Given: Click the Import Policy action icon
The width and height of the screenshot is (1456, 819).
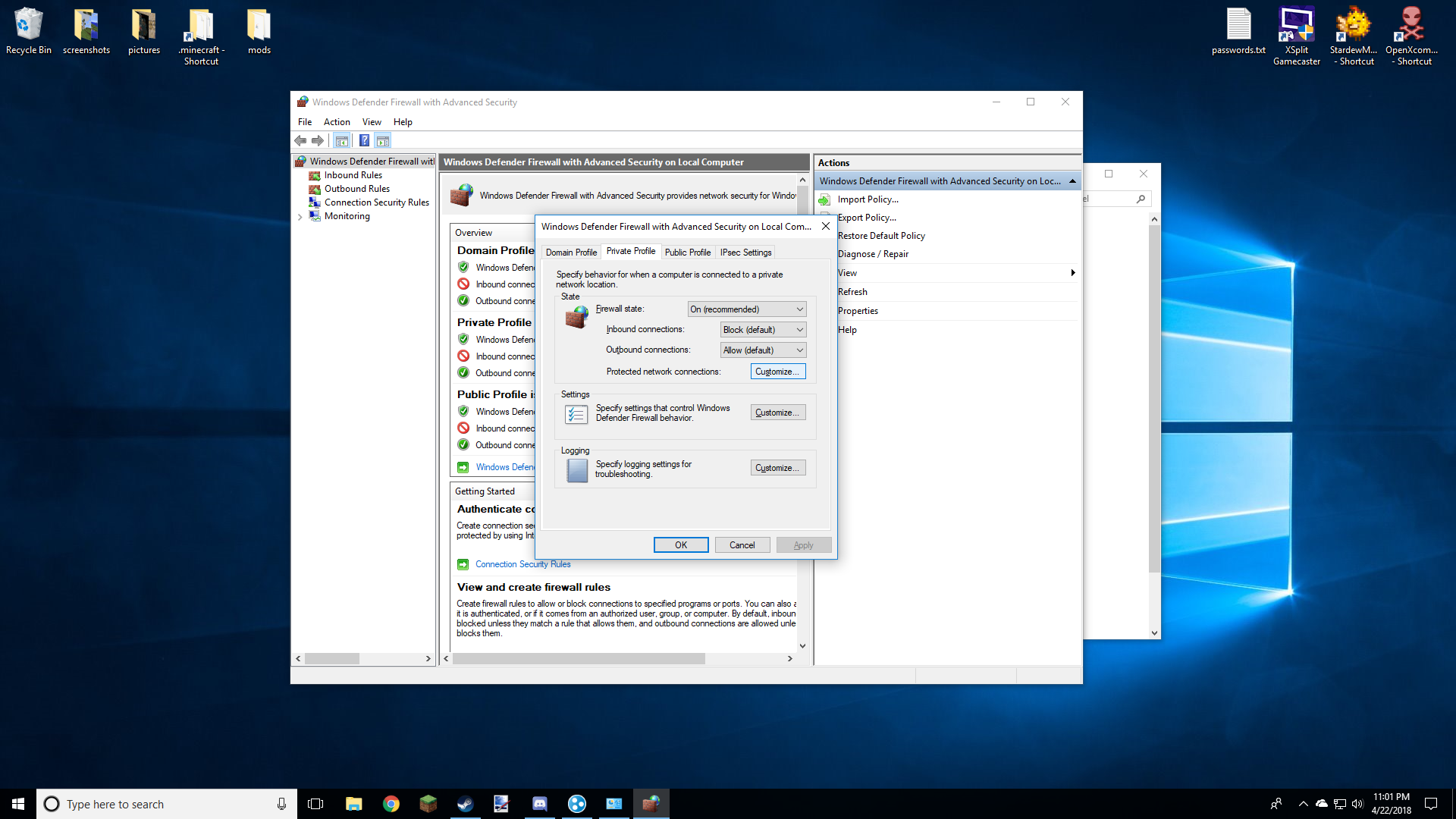Looking at the screenshot, I should click(x=824, y=199).
